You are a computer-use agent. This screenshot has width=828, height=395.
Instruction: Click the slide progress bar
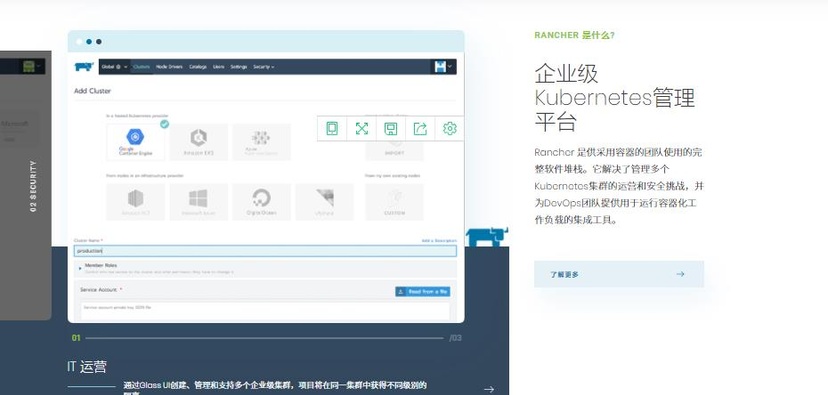tap(264, 338)
